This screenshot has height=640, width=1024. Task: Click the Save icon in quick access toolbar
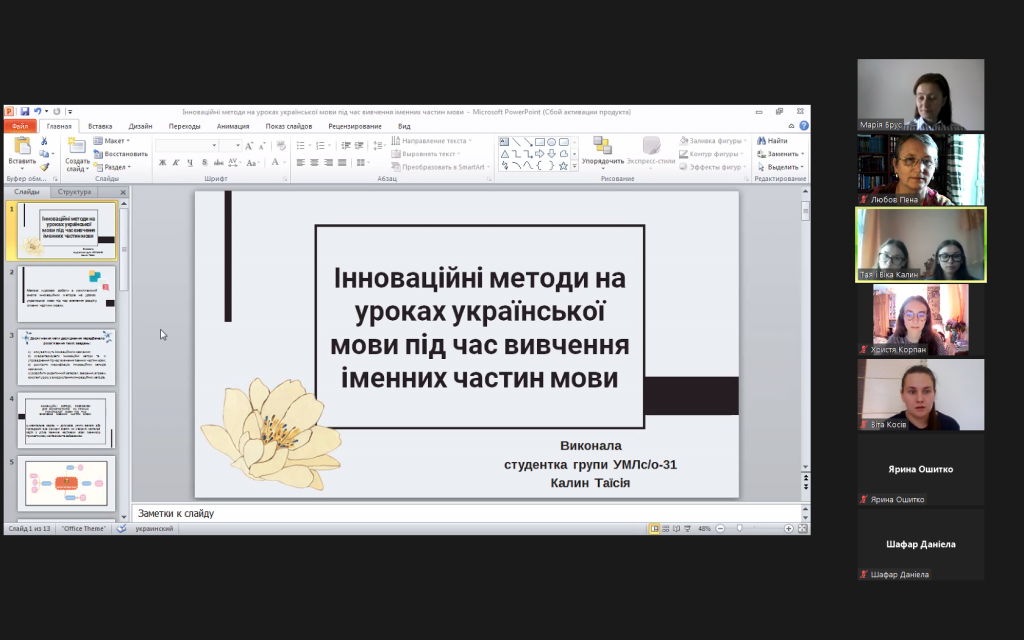[x=25, y=112]
